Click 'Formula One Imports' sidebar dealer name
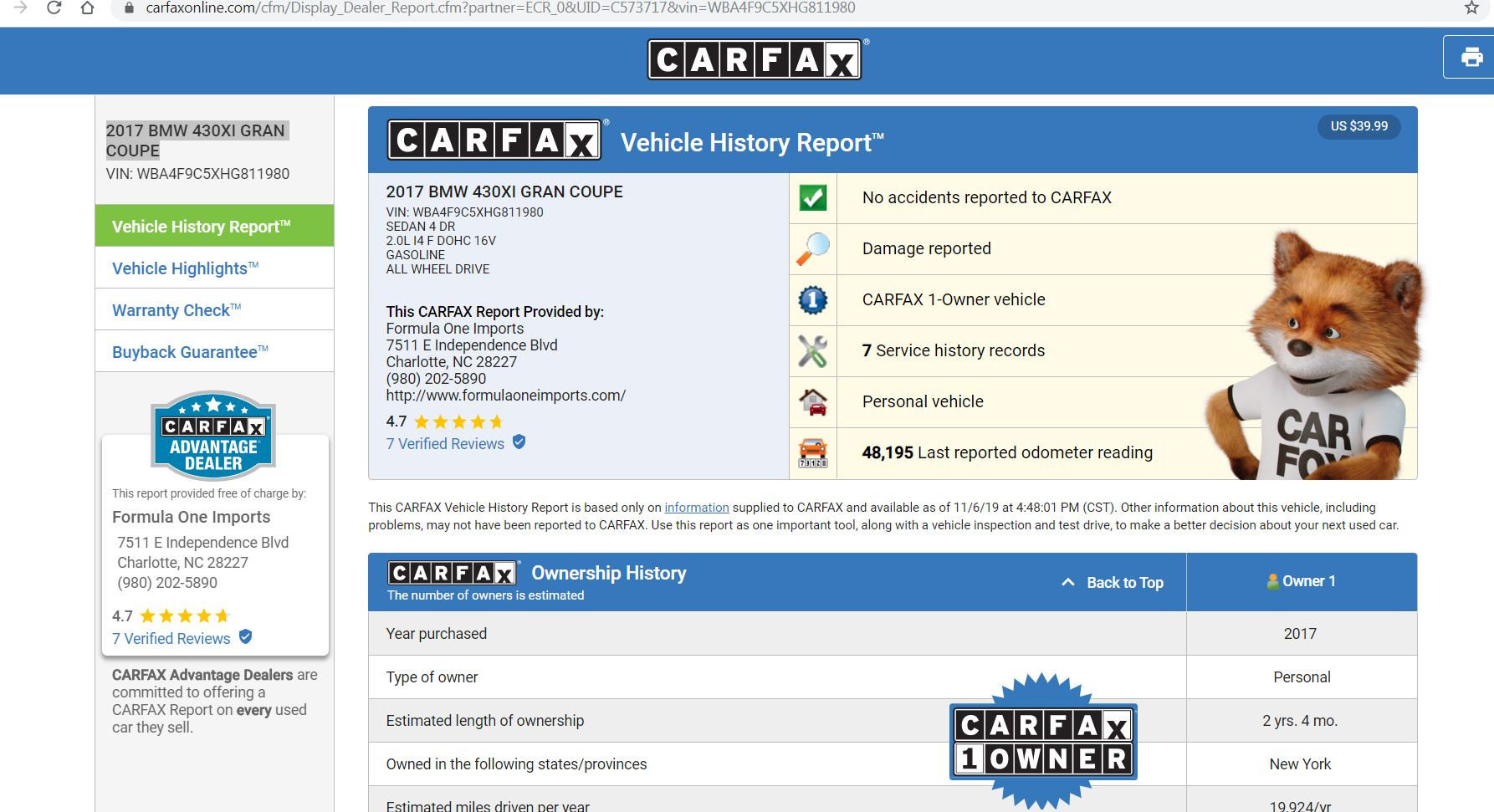This screenshot has width=1494, height=812. click(x=191, y=517)
